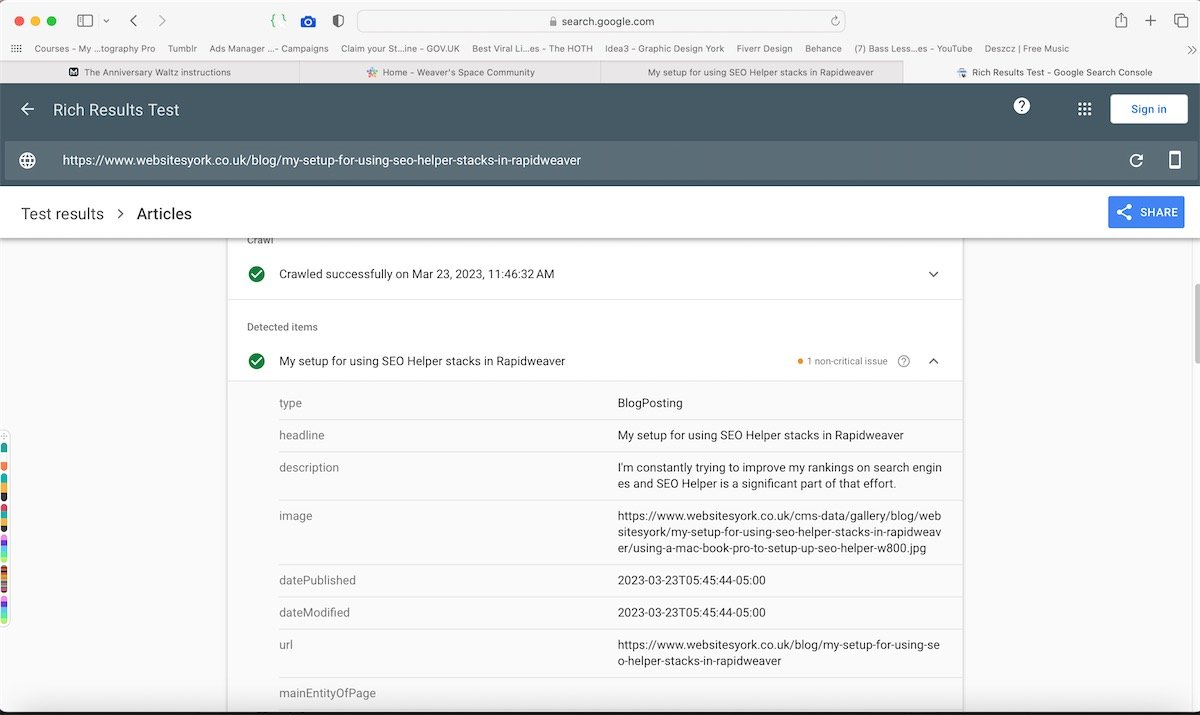Expand the Crawled successfully row chevron
The height and width of the screenshot is (715, 1200).
(934, 274)
